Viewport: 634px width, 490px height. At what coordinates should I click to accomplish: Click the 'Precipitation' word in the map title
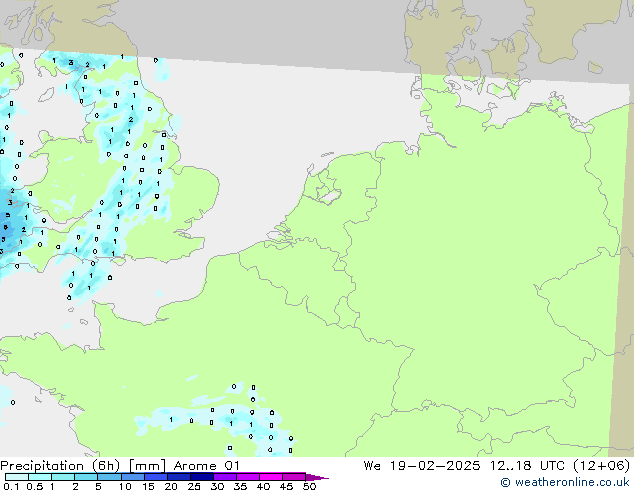tap(42, 466)
